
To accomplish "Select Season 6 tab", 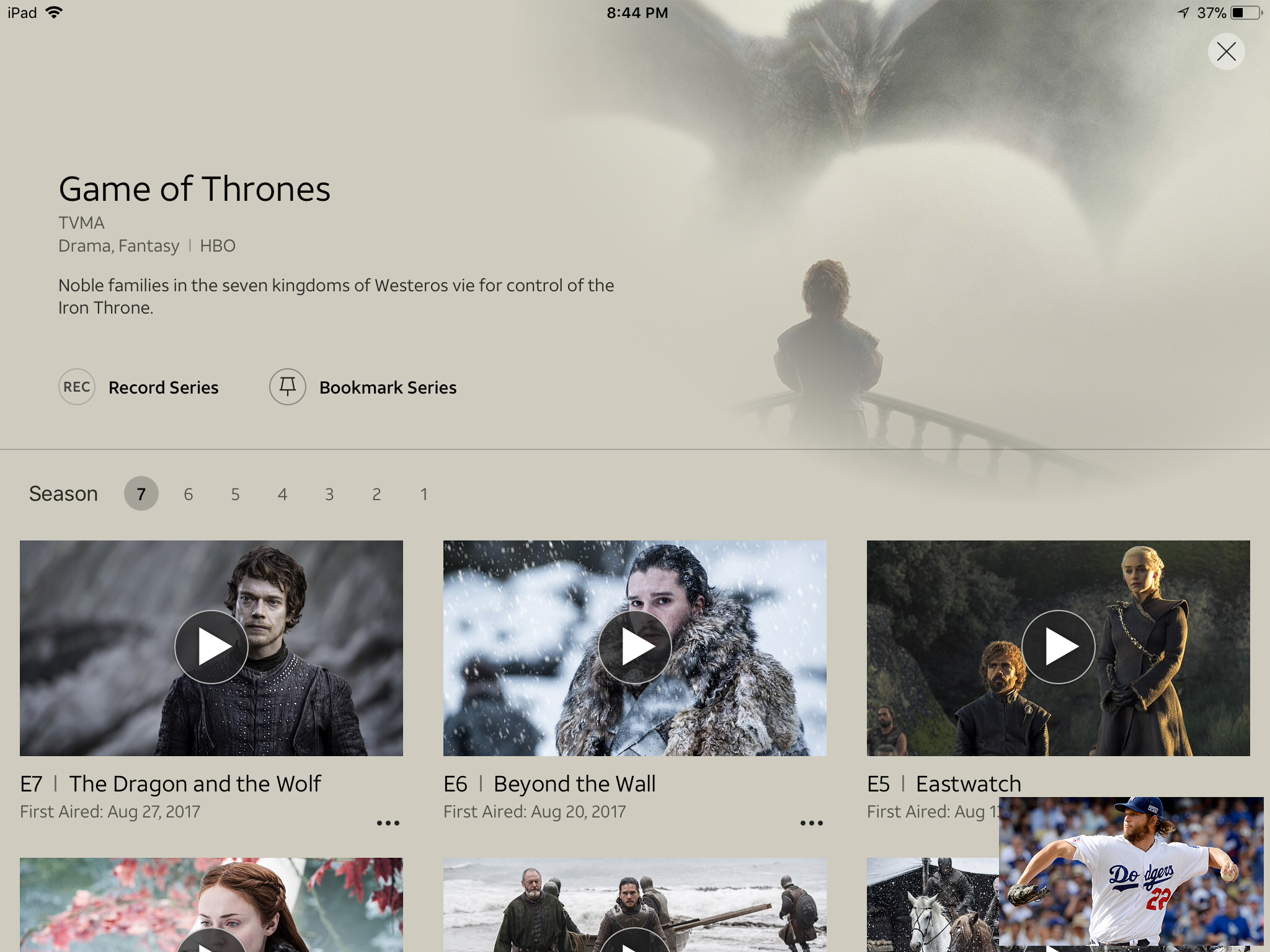I will point(189,494).
